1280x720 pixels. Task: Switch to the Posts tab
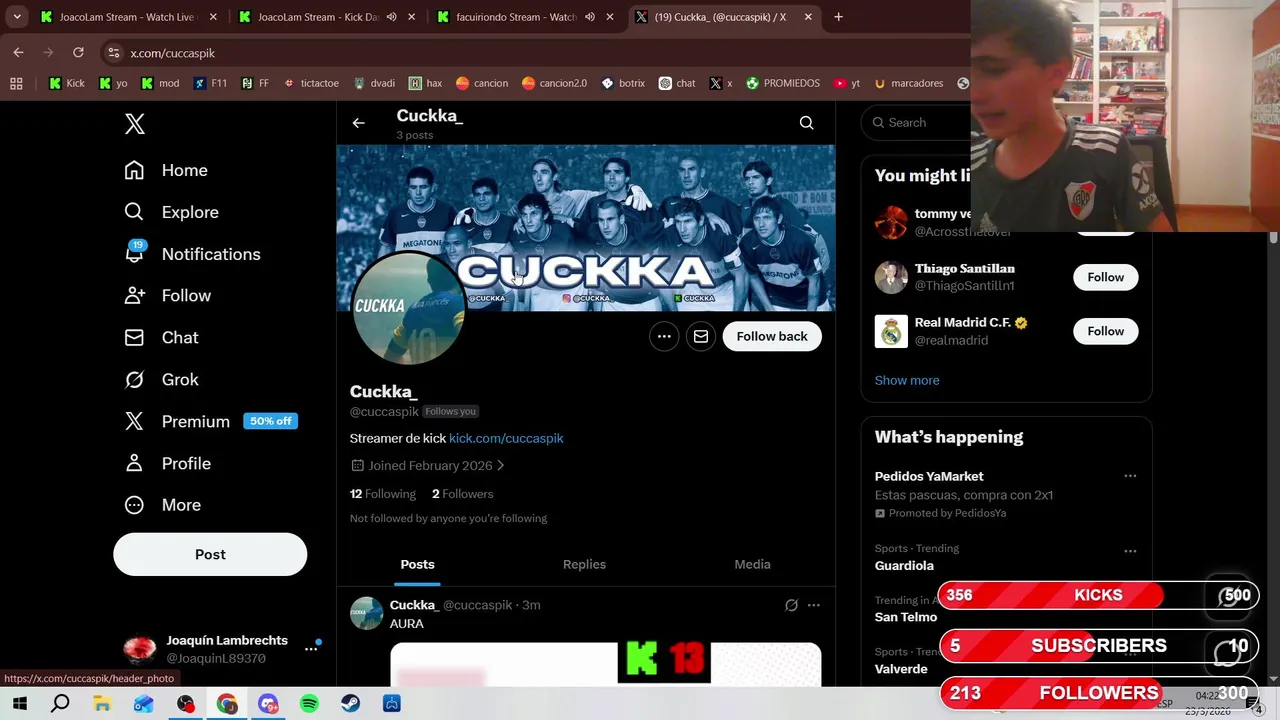[418, 564]
